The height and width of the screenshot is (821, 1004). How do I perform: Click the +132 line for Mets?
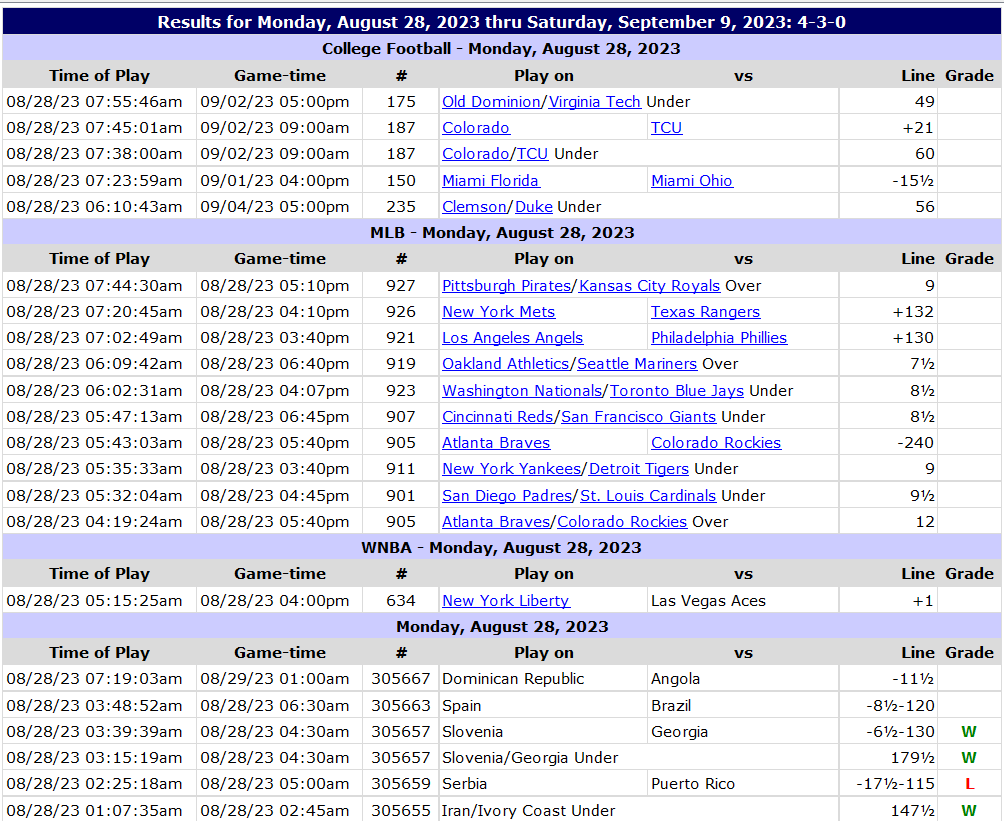point(913,313)
